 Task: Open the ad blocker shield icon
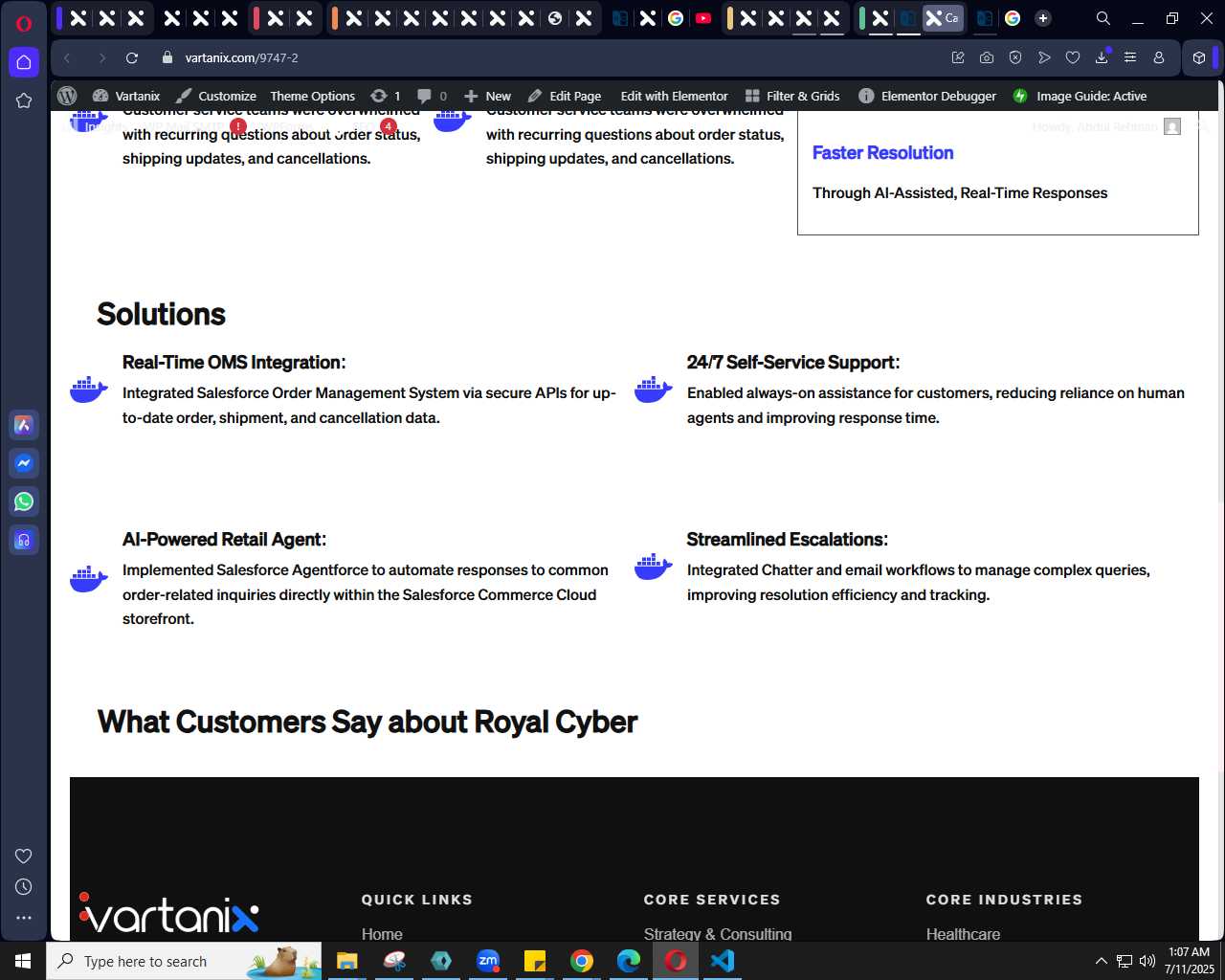1015,57
